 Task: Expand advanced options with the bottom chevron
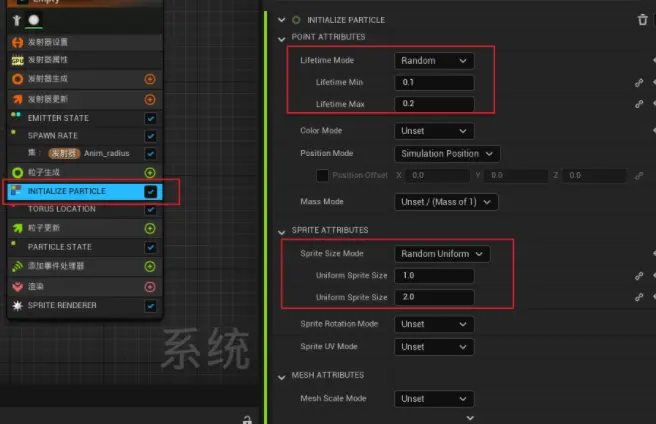[470, 418]
